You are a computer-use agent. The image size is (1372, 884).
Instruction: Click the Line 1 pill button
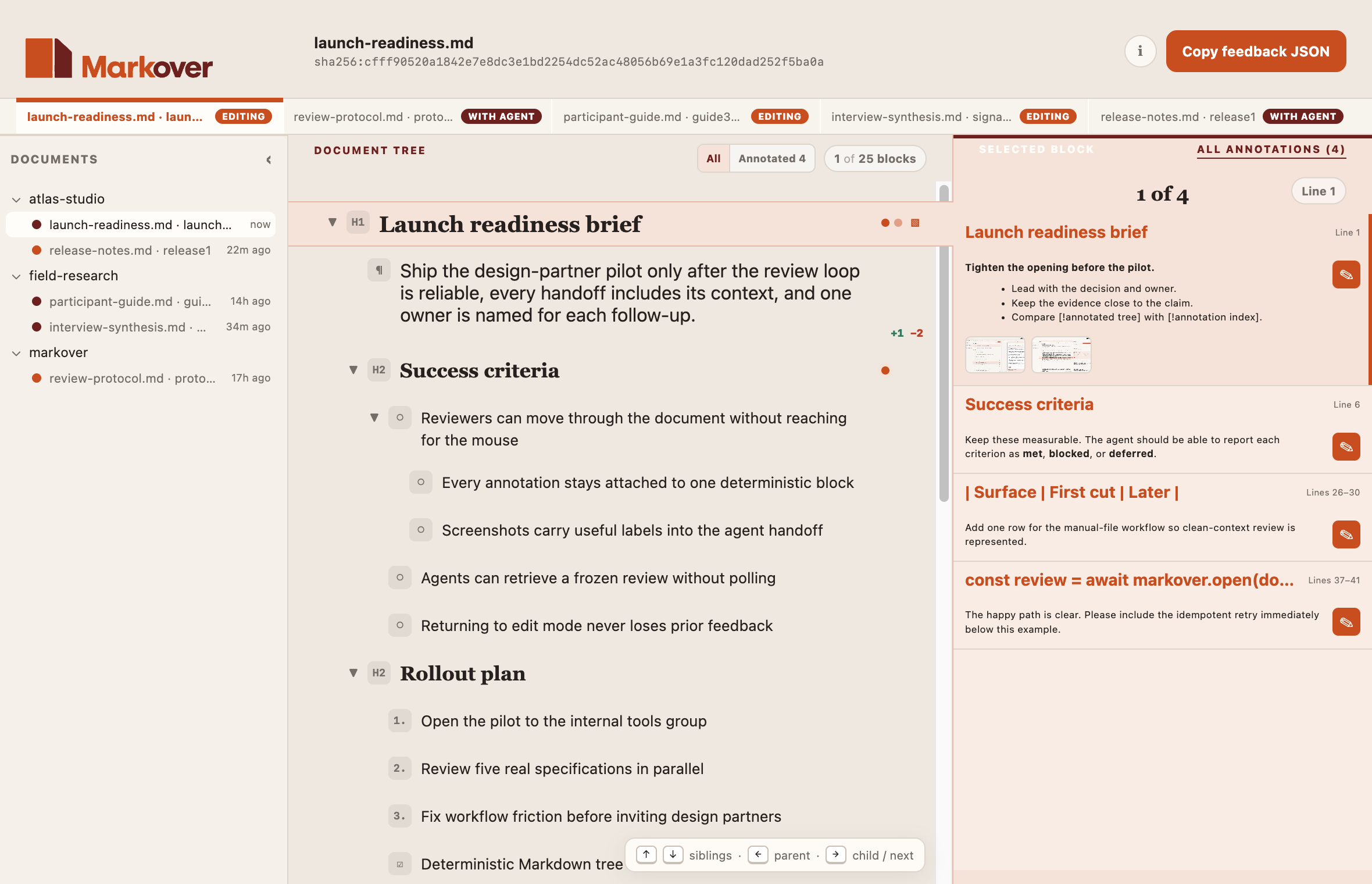pyautogui.click(x=1318, y=191)
